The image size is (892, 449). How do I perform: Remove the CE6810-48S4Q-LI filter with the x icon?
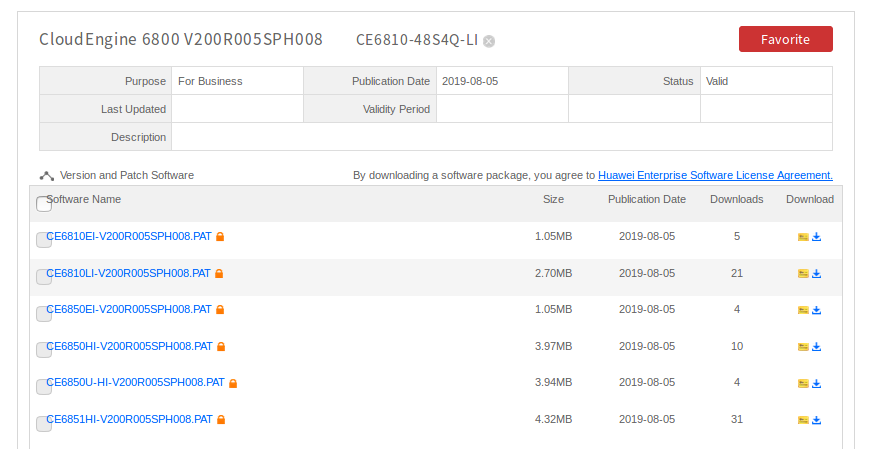coord(489,41)
